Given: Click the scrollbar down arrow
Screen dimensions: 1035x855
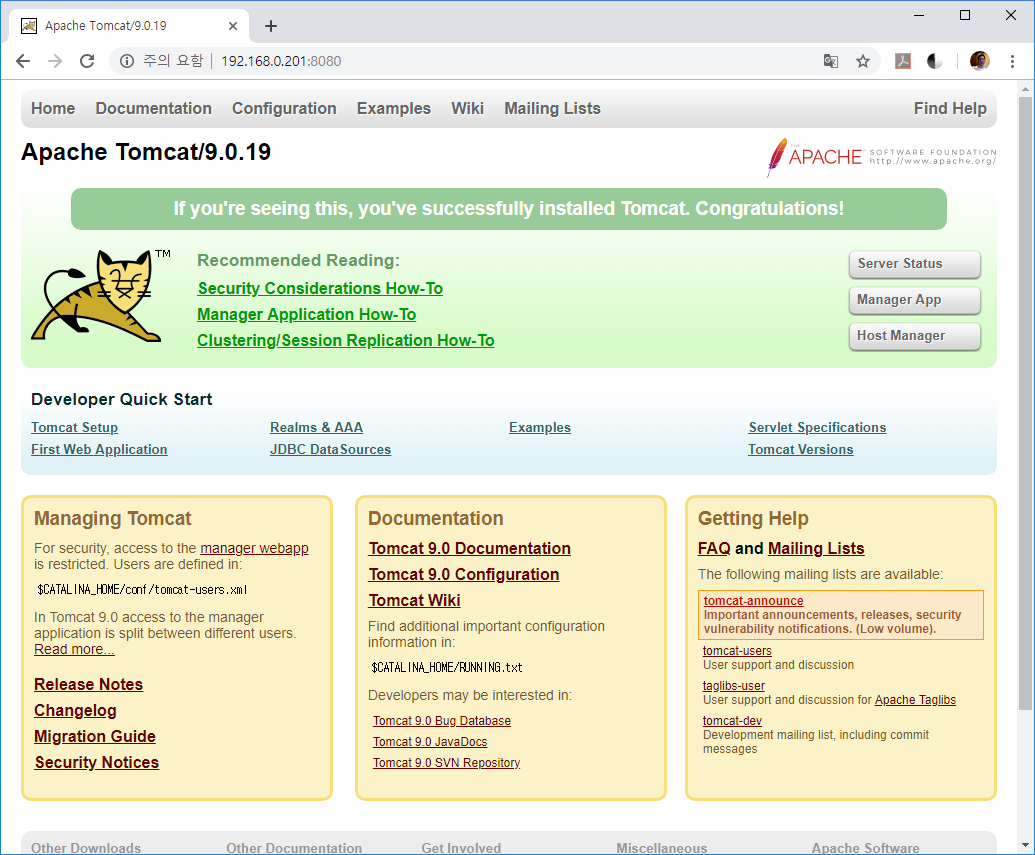Looking at the screenshot, I should pyautogui.click(x=1024, y=845).
